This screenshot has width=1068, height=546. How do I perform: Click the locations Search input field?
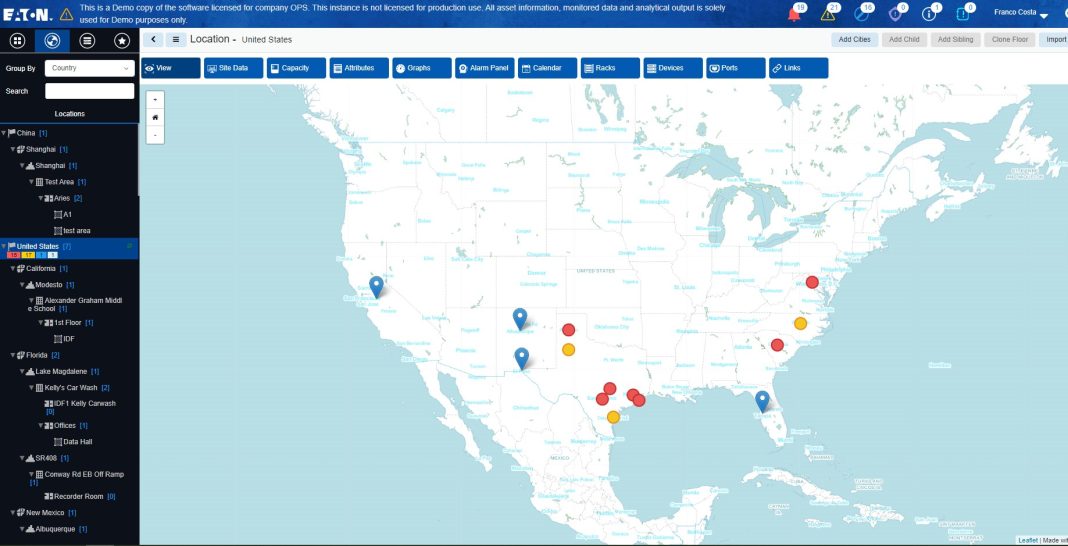click(x=89, y=91)
